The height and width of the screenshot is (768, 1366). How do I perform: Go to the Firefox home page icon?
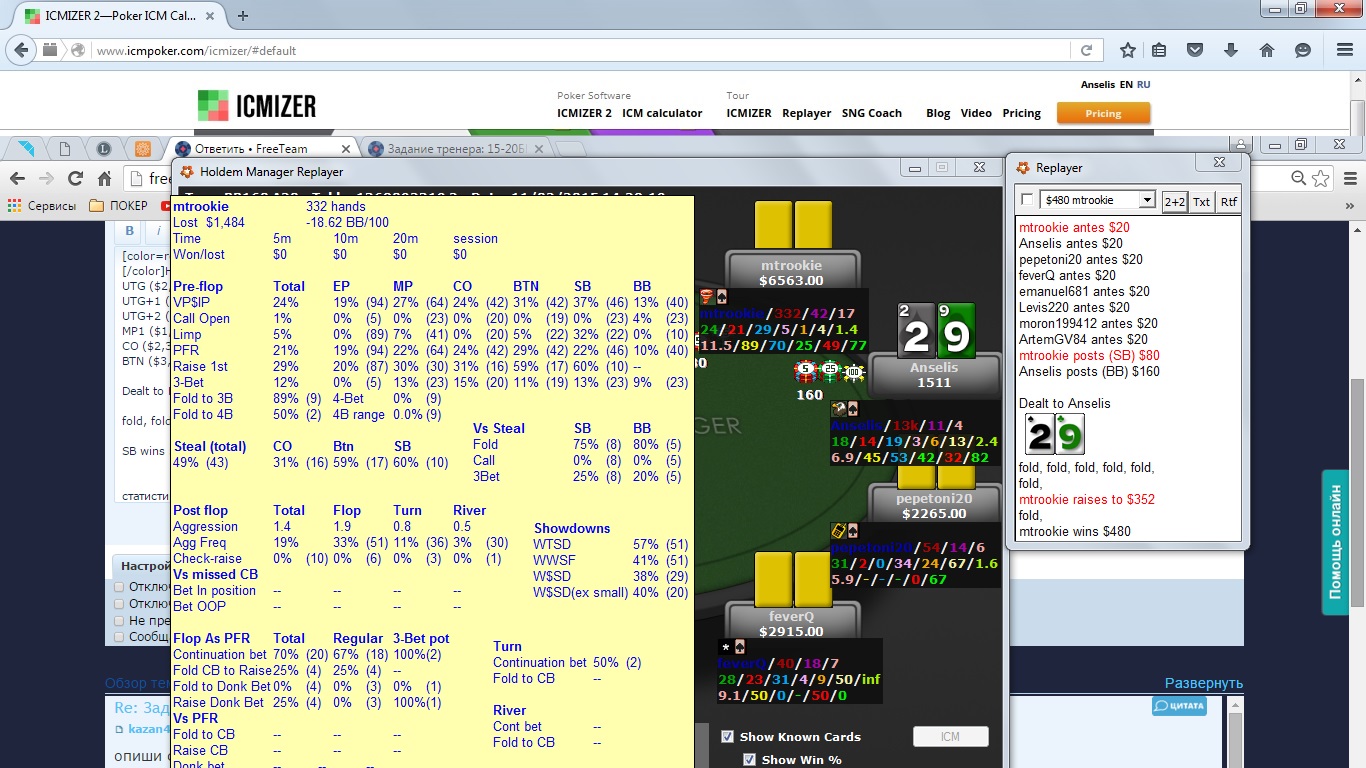(x=1266, y=50)
